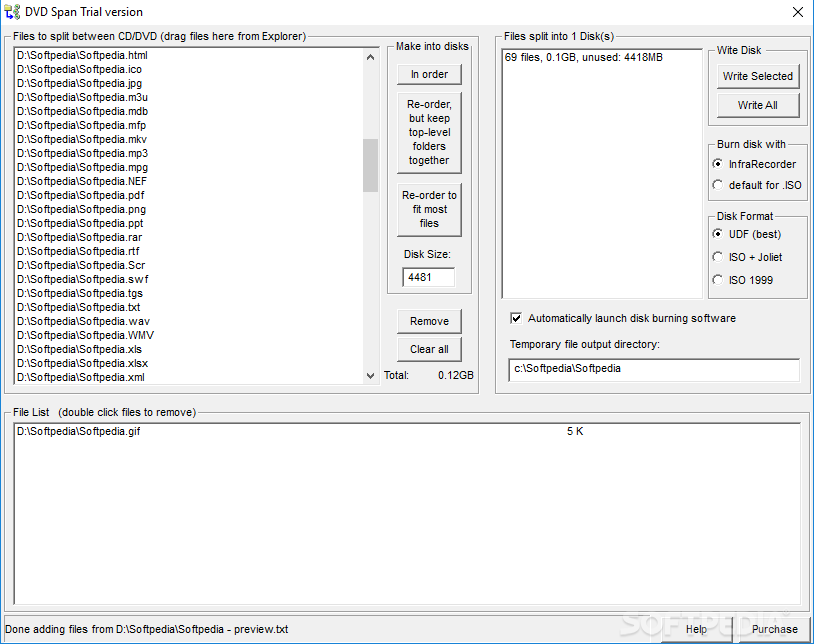Open Help from the bottom bar
Screen dimensions: 814x644
point(696,629)
